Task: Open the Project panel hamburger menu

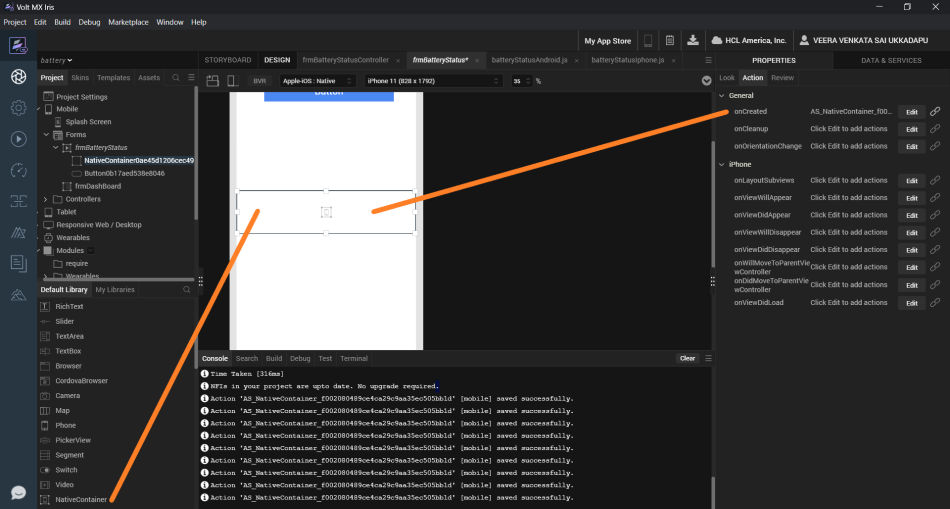Action: pyautogui.click(x=191, y=78)
